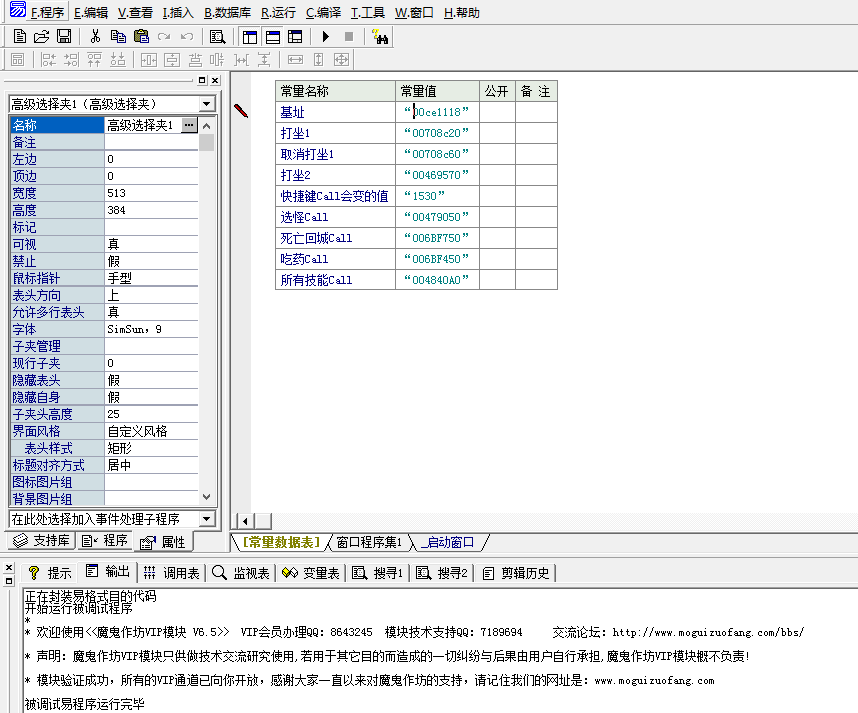Click the align left toolbar icon
Image resolution: width=858 pixels, height=713 pixels.
coord(48,60)
